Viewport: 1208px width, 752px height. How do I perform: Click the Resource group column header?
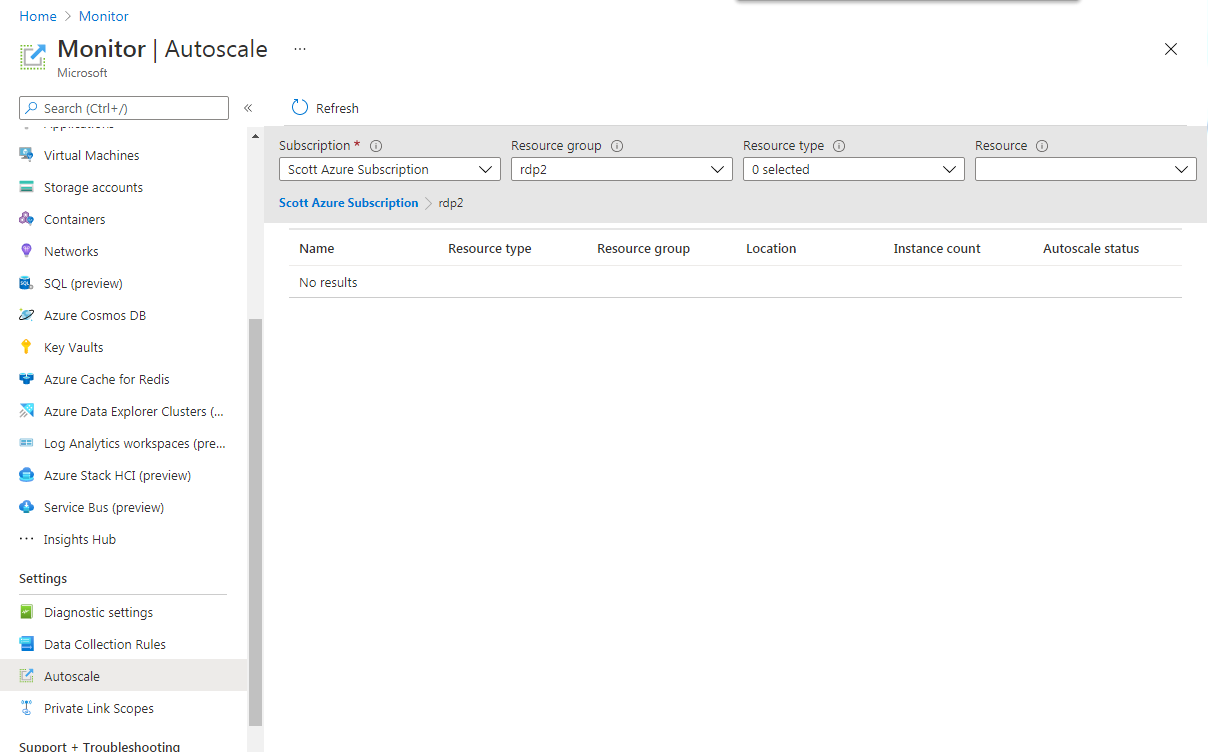pyautogui.click(x=643, y=249)
